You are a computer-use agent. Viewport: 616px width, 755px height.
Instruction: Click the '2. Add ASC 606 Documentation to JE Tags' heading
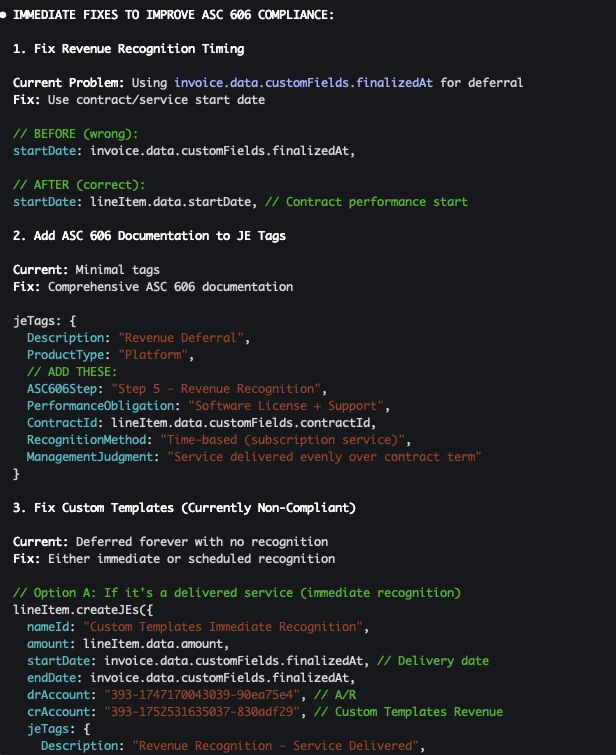(149, 236)
